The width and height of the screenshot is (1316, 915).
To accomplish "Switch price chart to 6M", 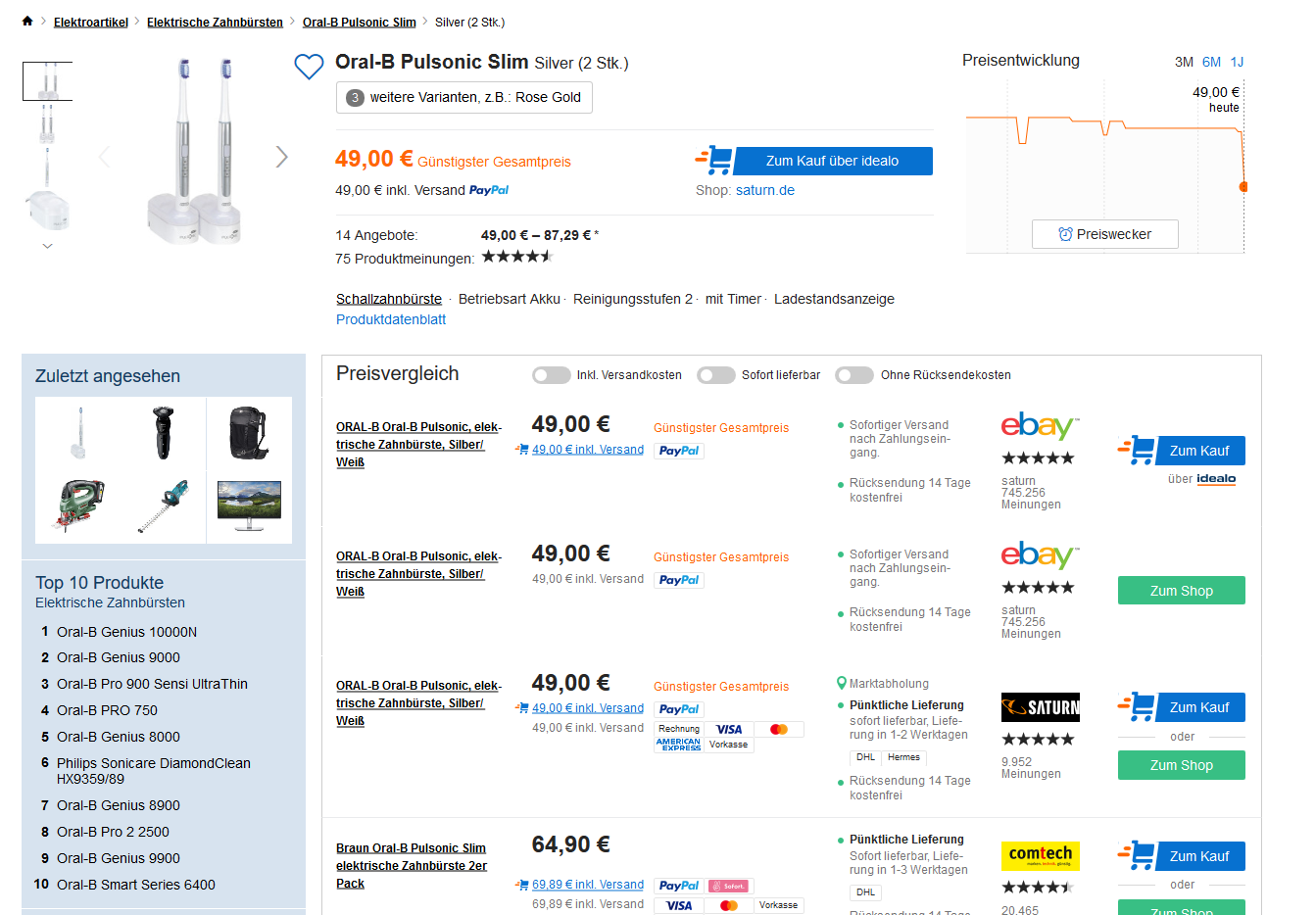I will 1211,62.
